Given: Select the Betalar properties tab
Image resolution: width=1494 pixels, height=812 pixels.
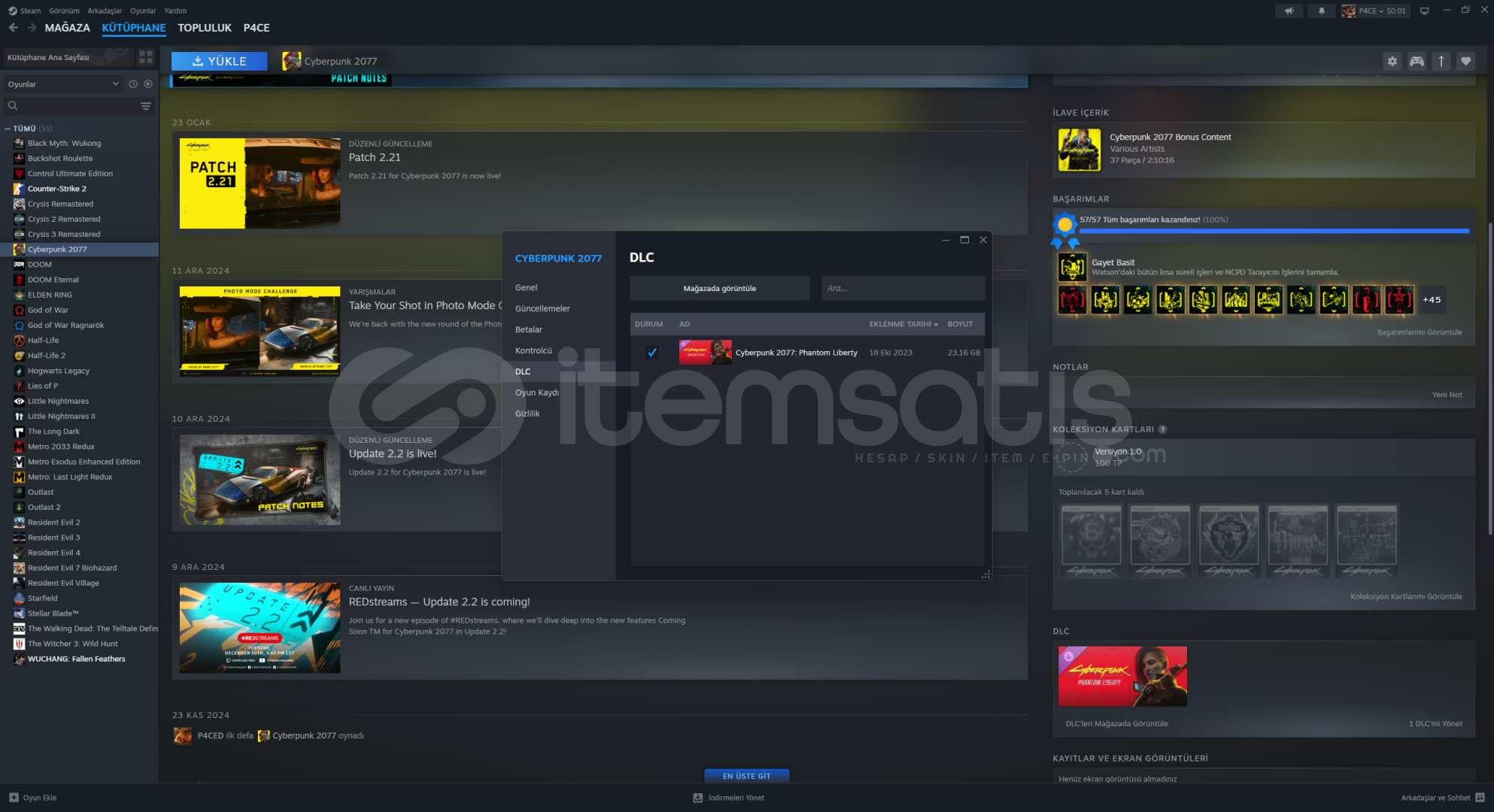Looking at the screenshot, I should (528, 329).
